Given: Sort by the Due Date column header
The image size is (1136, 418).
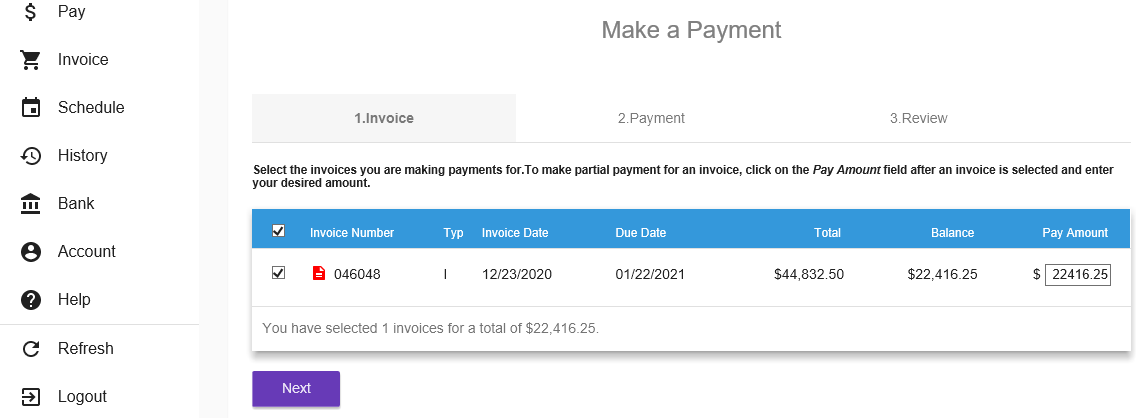Looking at the screenshot, I should tap(640, 233).
